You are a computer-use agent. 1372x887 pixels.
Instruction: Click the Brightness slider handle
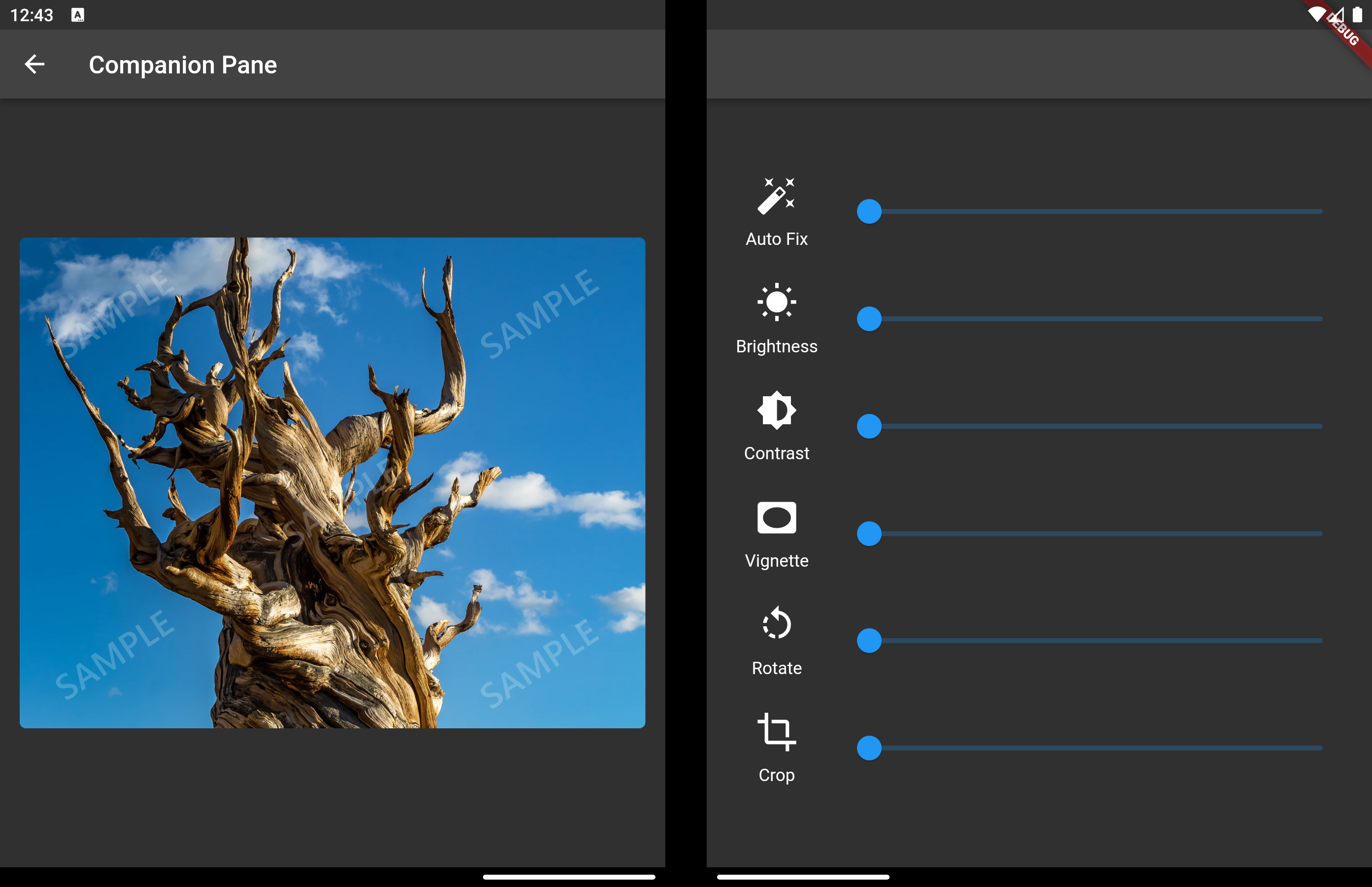tap(868, 318)
